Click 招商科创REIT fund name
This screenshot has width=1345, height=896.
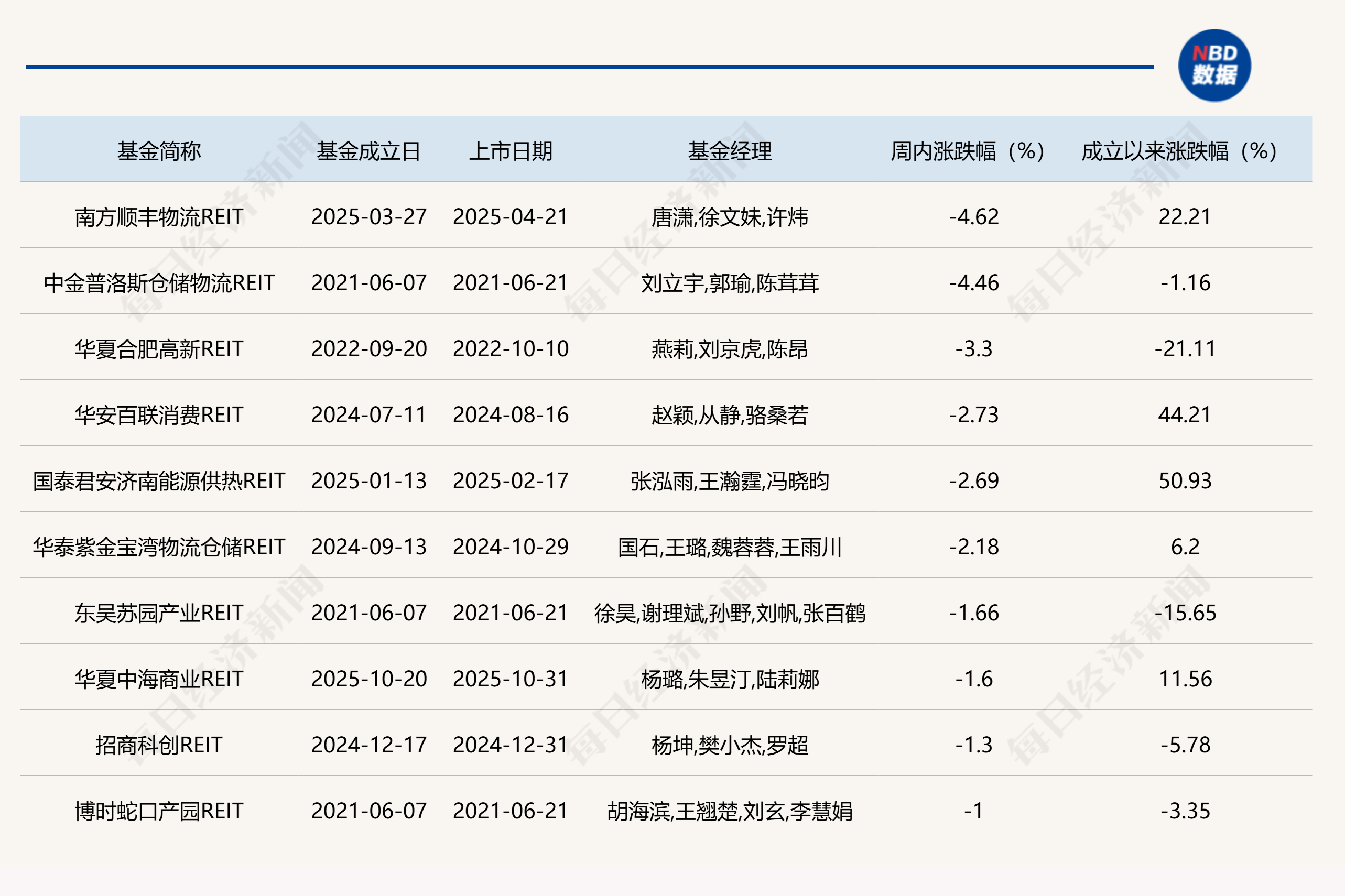click(159, 745)
